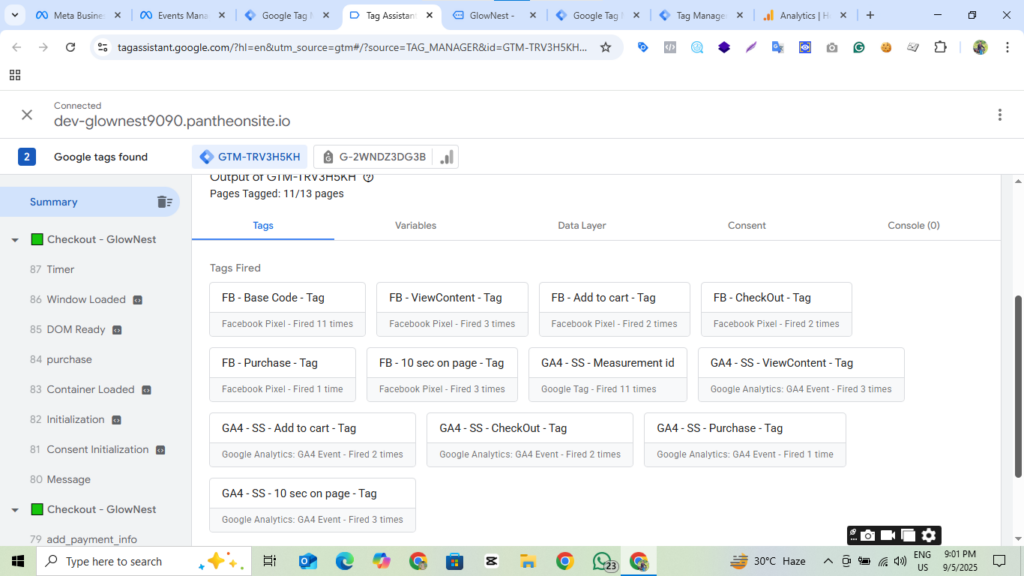Open the GA4 - SS - 10 sec on page card

click(x=312, y=505)
